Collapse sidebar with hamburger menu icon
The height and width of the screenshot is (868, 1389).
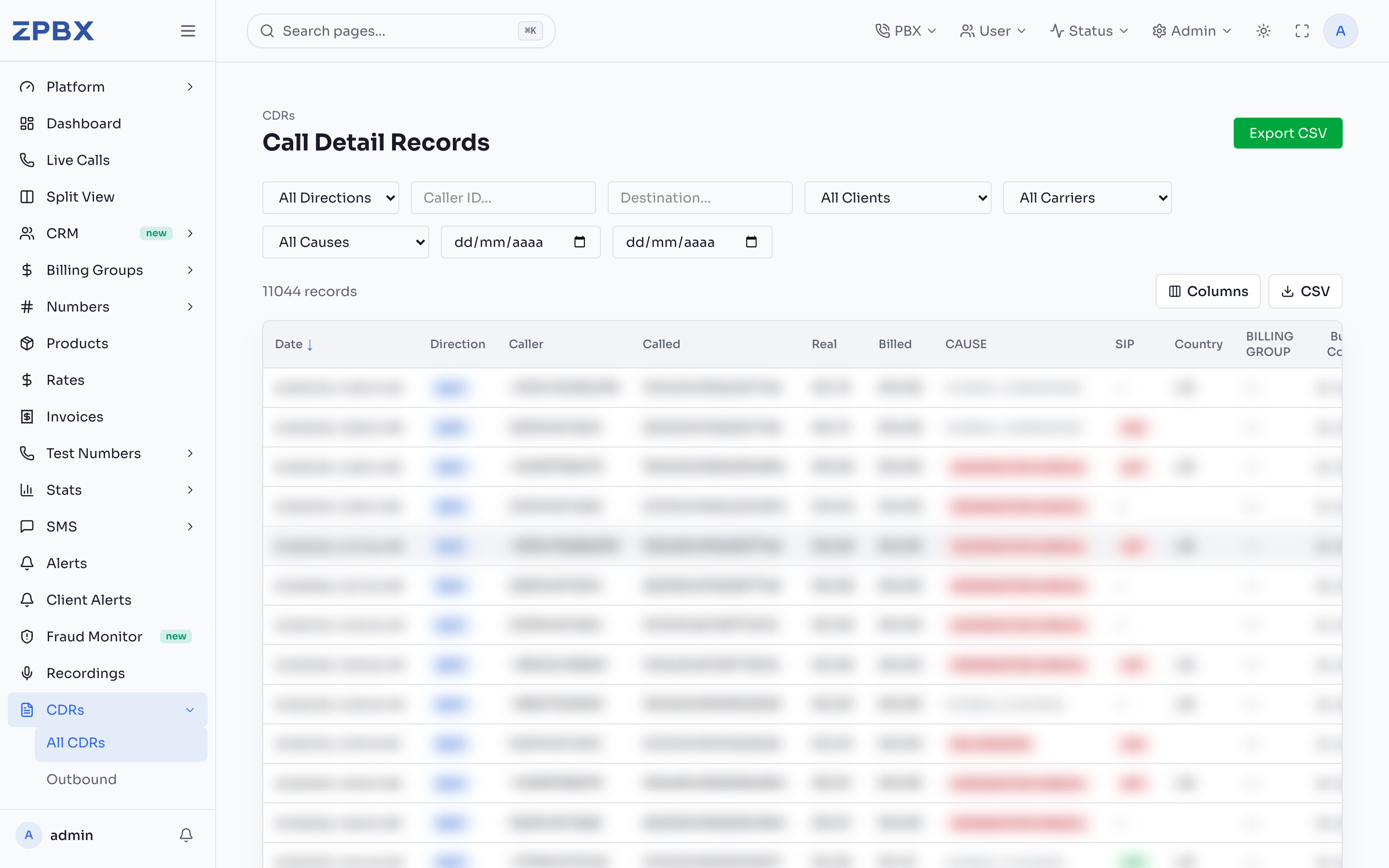click(x=188, y=30)
